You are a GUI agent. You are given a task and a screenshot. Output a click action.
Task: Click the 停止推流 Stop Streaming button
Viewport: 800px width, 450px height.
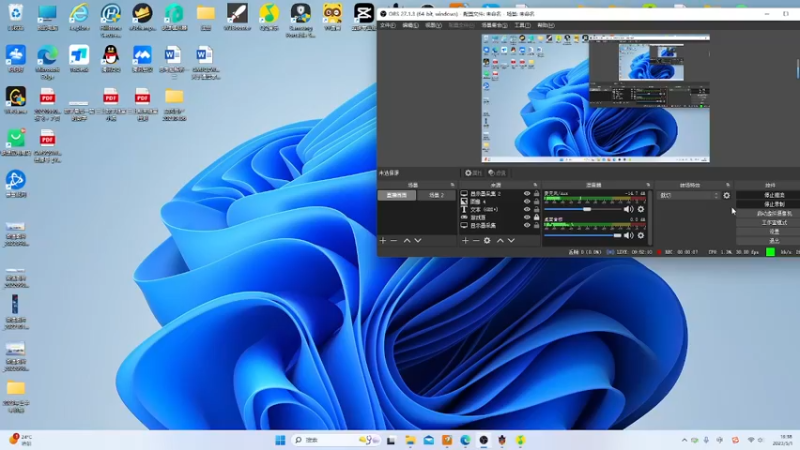click(x=774, y=195)
